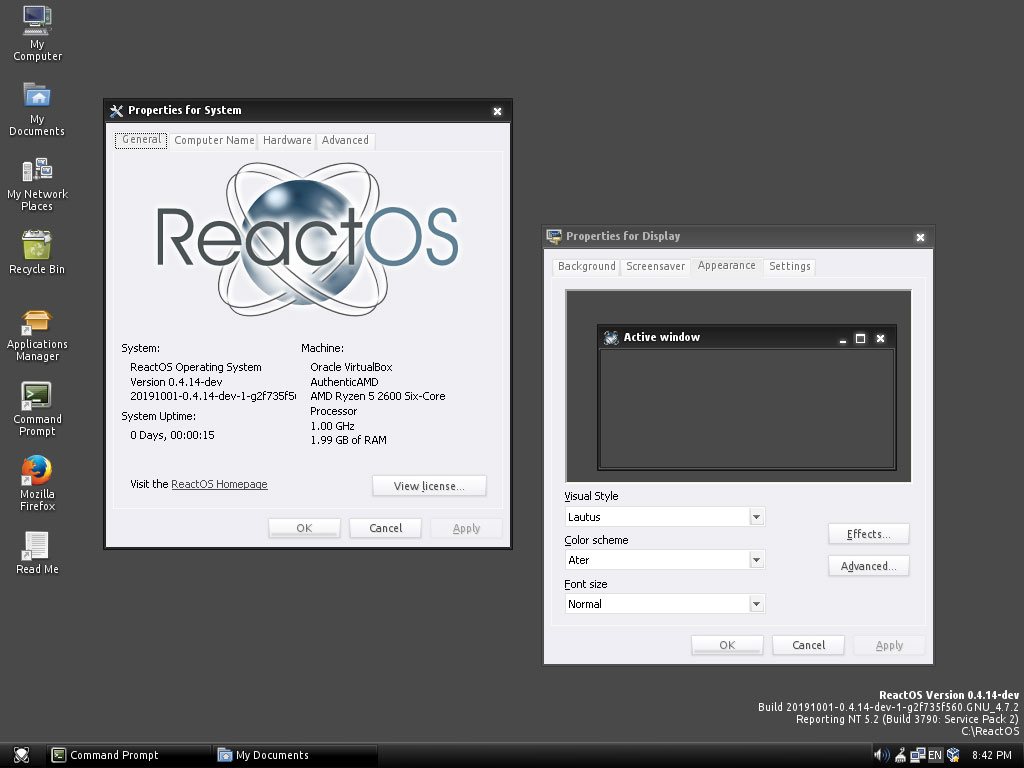The width and height of the screenshot is (1024, 768).
Task: Click the VirtualBox Guest Additions tray icon
Action: pyautogui.click(x=953, y=754)
